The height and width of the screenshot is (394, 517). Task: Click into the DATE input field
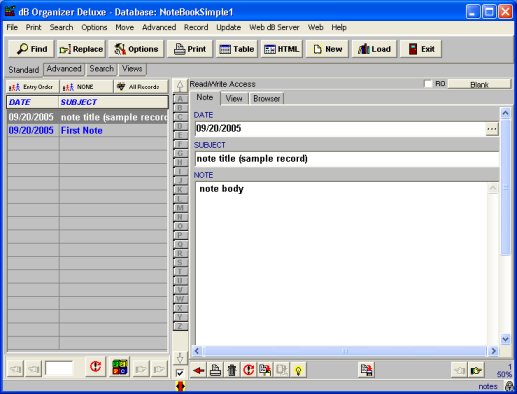tap(340, 129)
